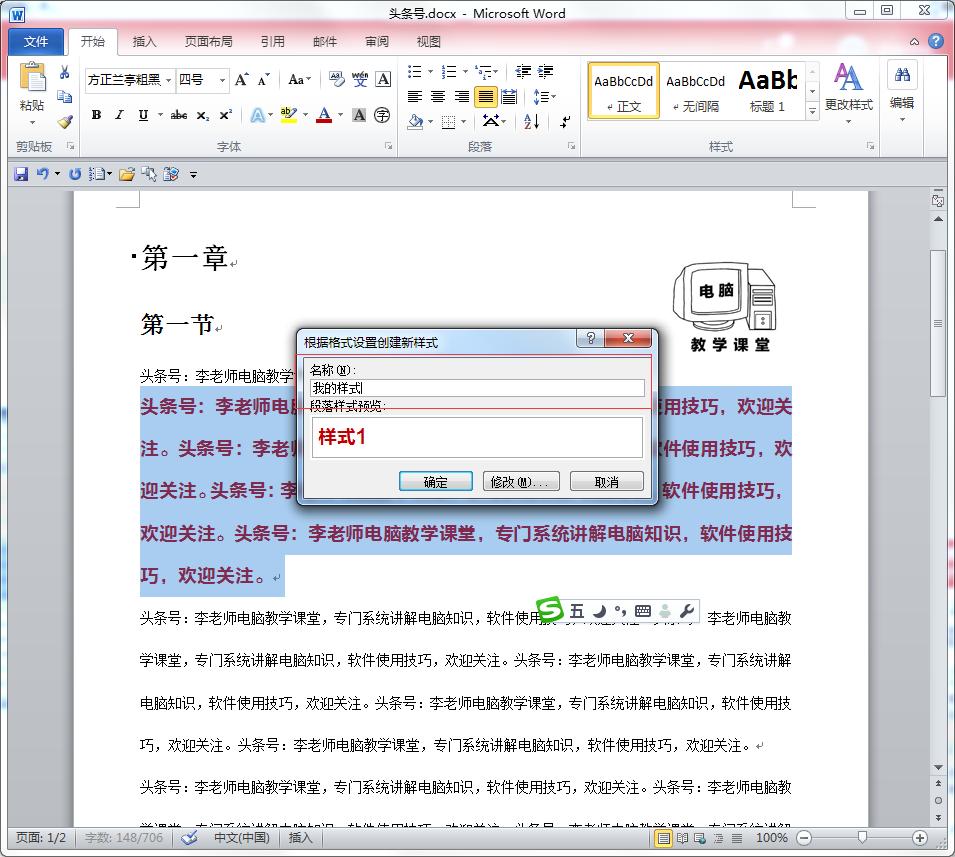The image size is (955, 857).
Task: Open the font name dropdown
Action: tap(170, 80)
